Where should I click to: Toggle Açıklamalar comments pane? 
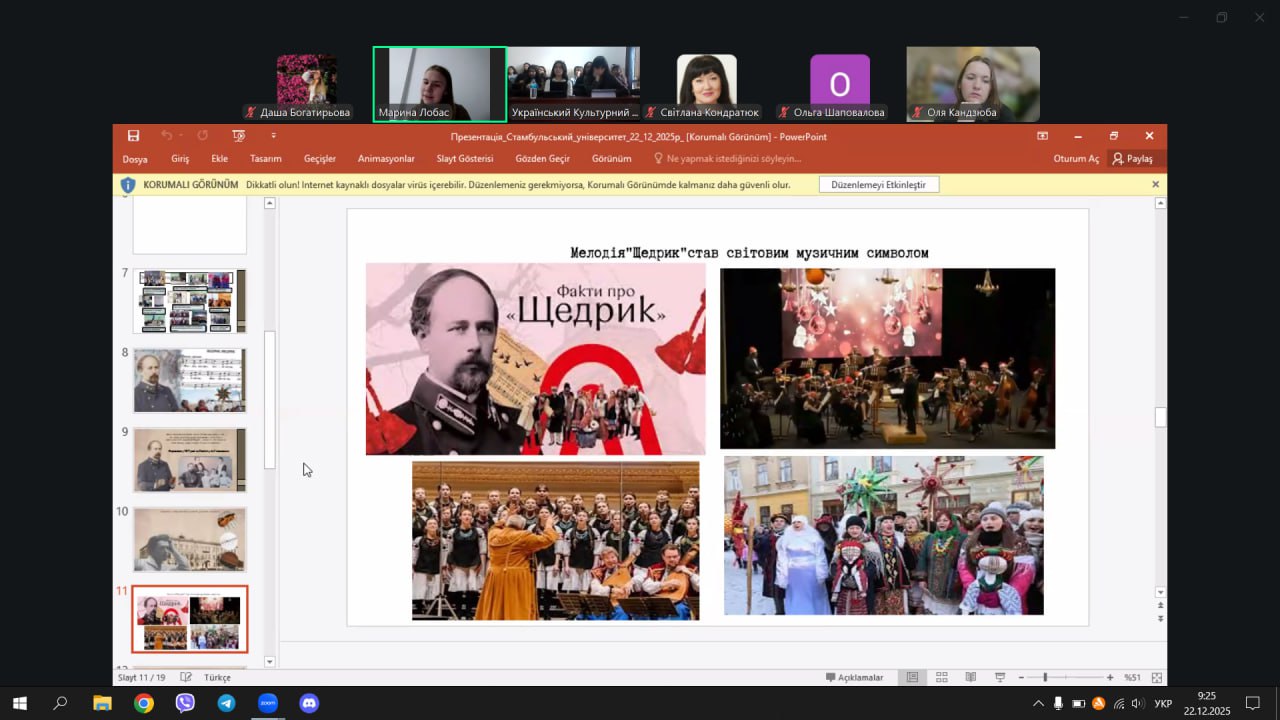click(854, 677)
